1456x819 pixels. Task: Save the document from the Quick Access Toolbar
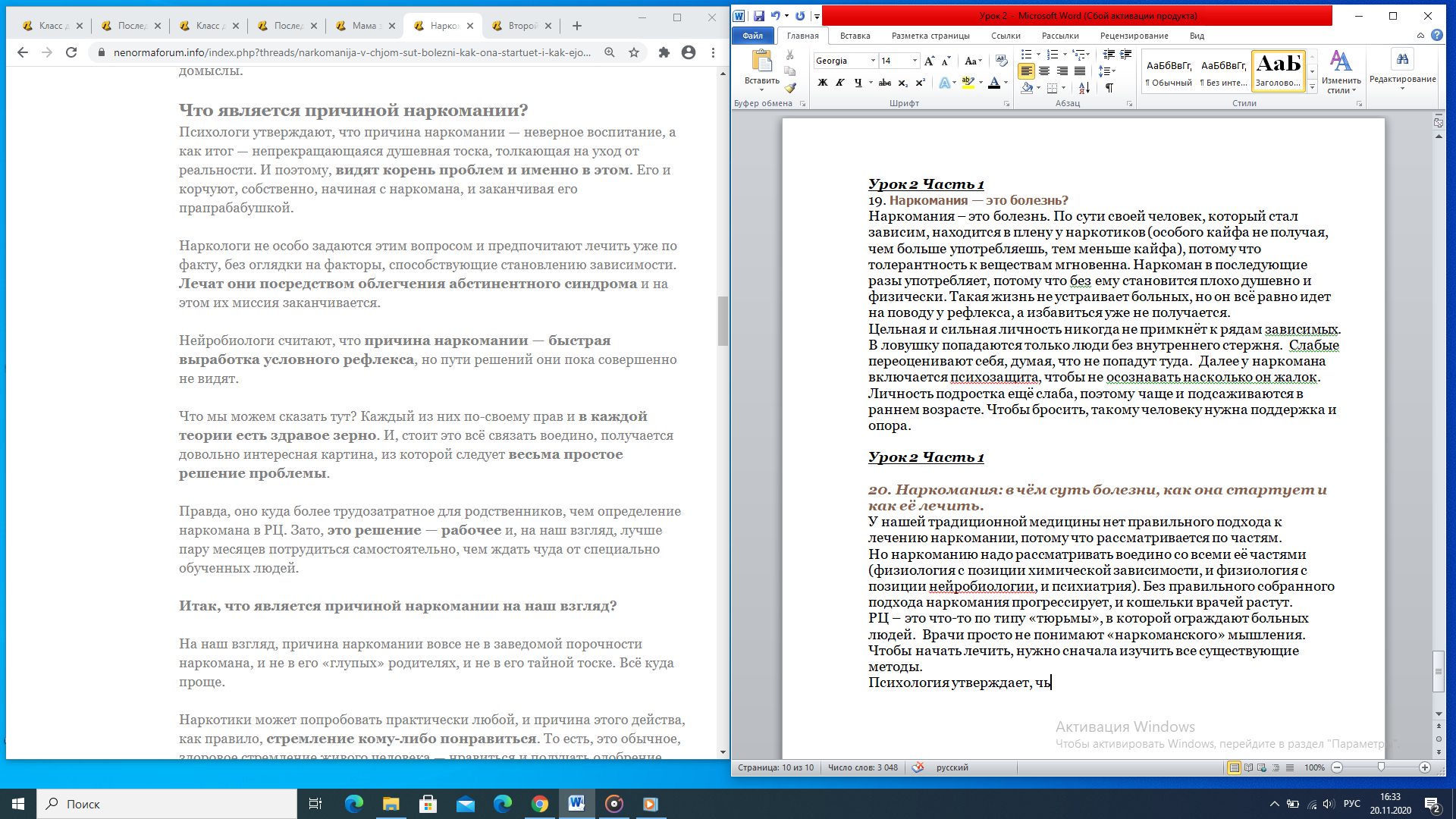pos(758,15)
